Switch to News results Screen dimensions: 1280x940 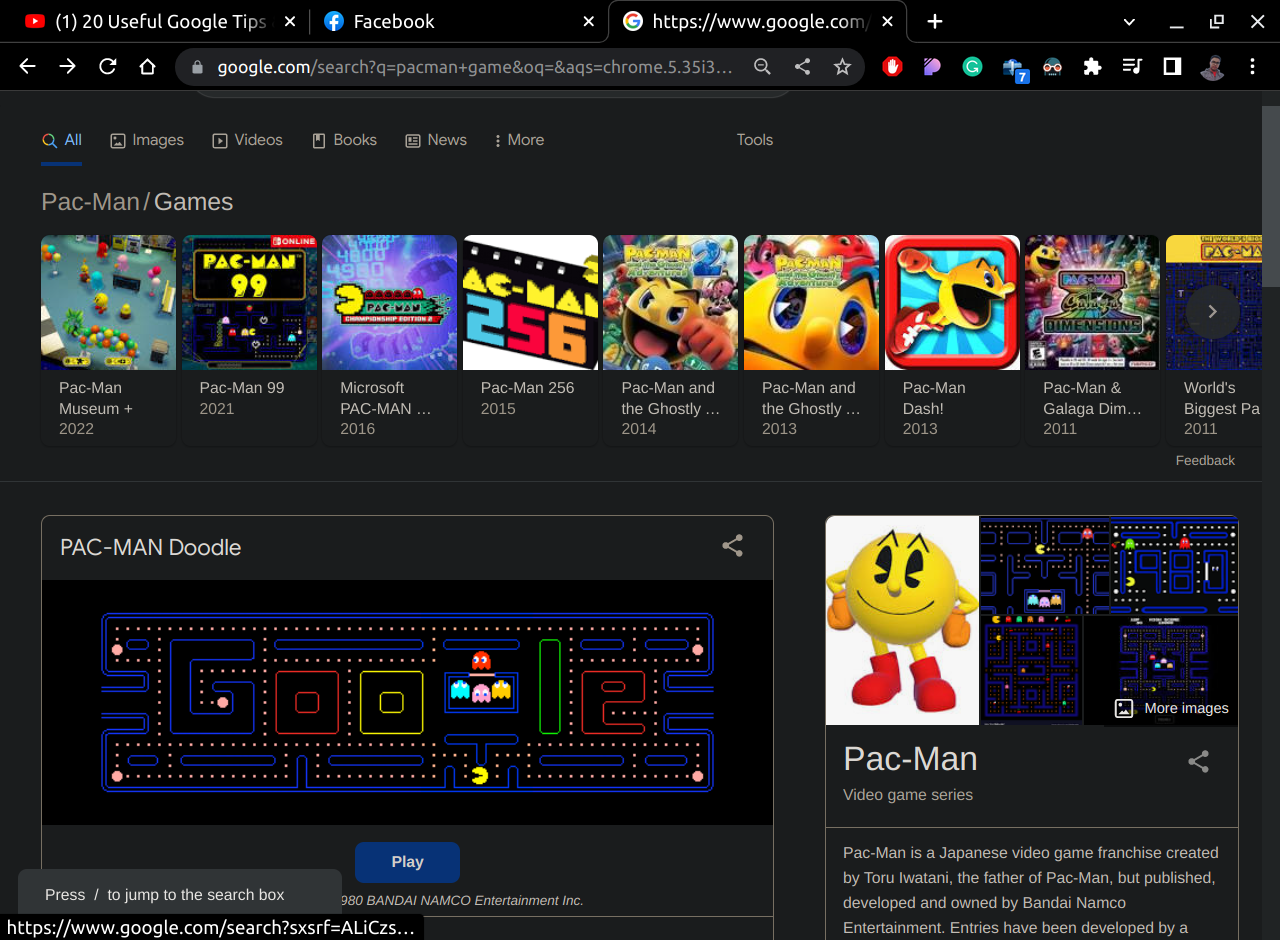pos(436,140)
